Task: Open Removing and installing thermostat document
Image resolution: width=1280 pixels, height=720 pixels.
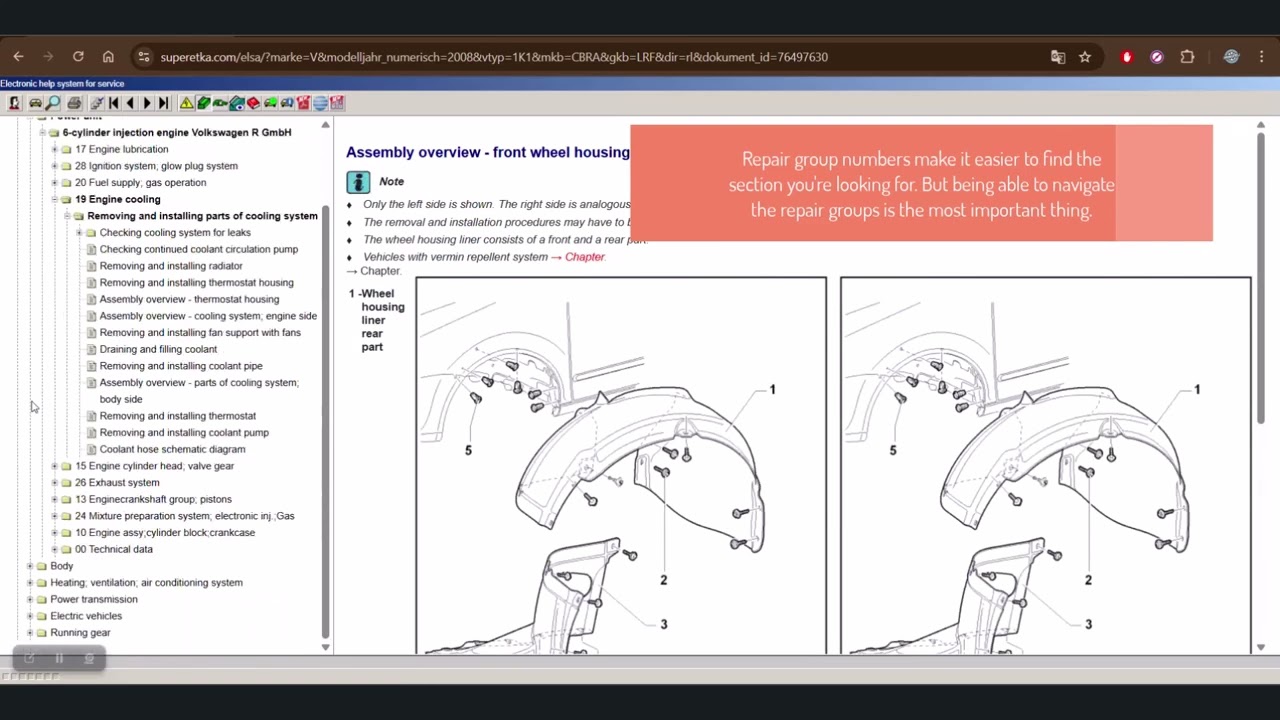Action: click(x=178, y=416)
